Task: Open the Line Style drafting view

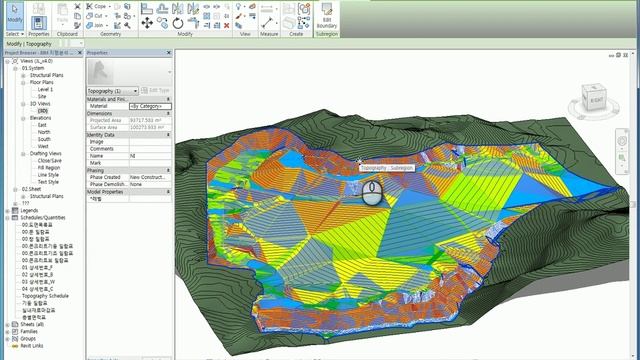Action: click(x=48, y=175)
